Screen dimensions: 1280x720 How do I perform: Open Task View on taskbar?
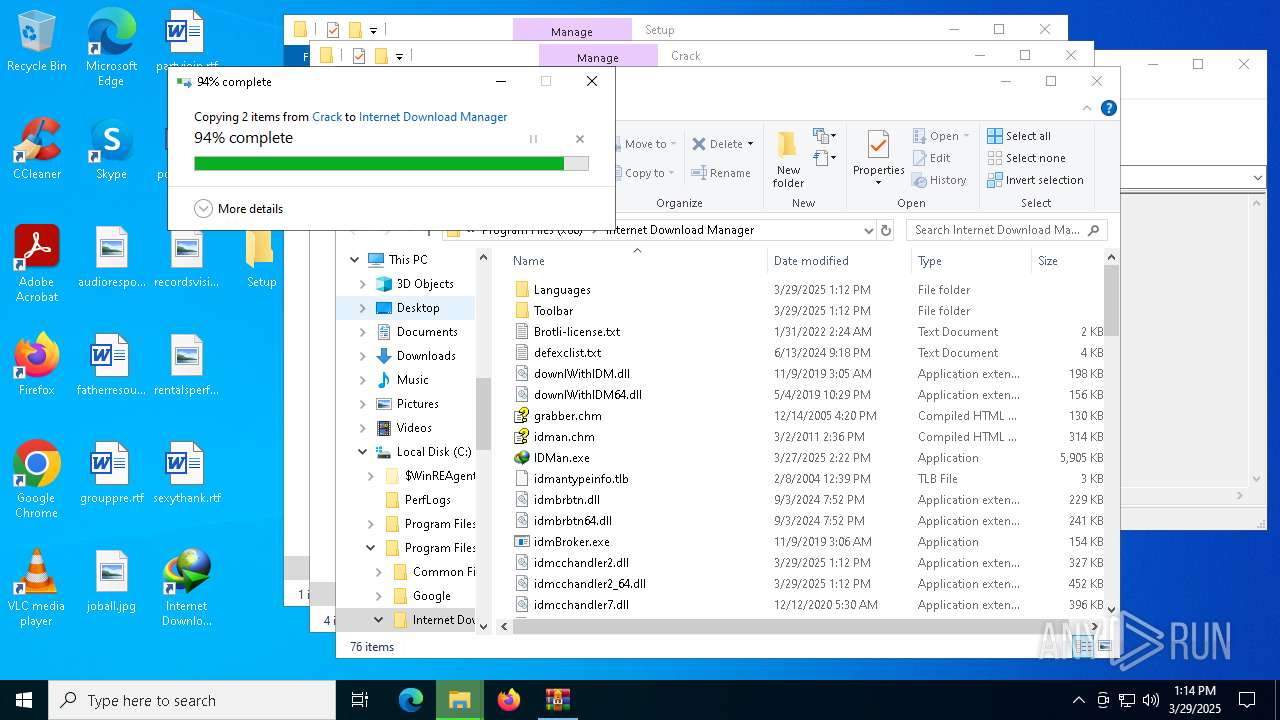pyautogui.click(x=360, y=700)
